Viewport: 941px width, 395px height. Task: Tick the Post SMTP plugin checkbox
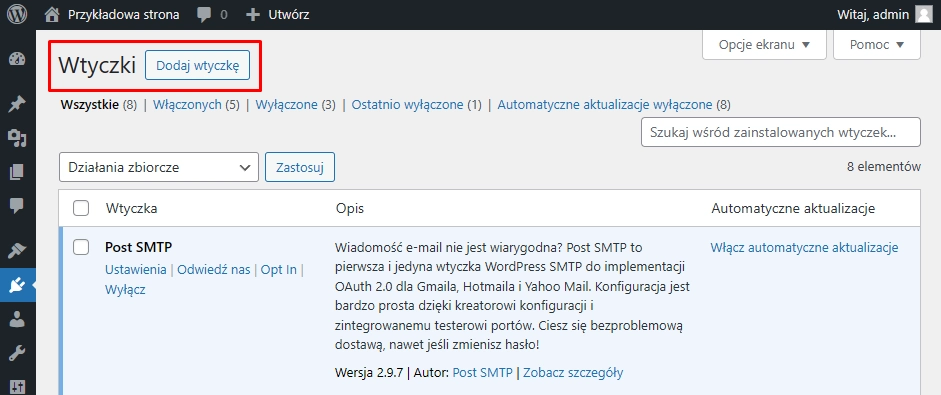[x=81, y=247]
